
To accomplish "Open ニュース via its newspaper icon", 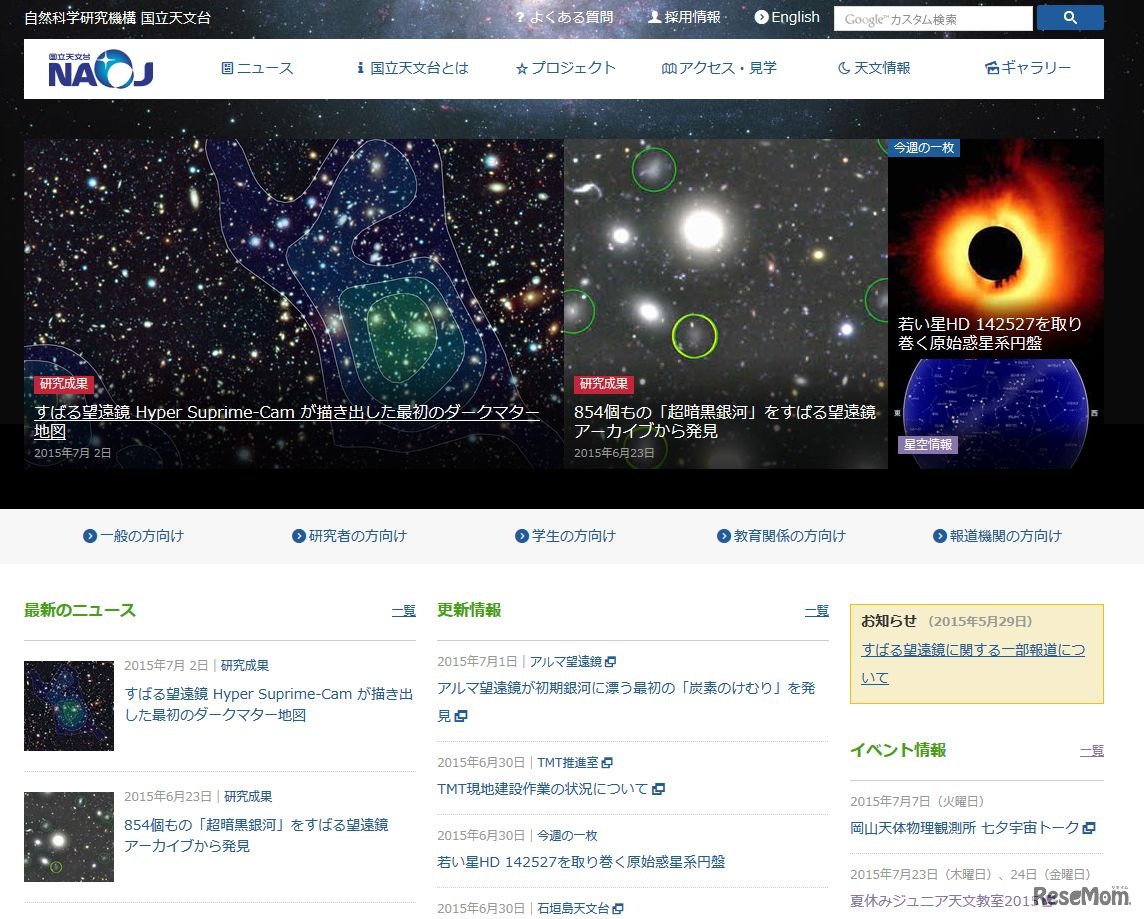I will [227, 68].
